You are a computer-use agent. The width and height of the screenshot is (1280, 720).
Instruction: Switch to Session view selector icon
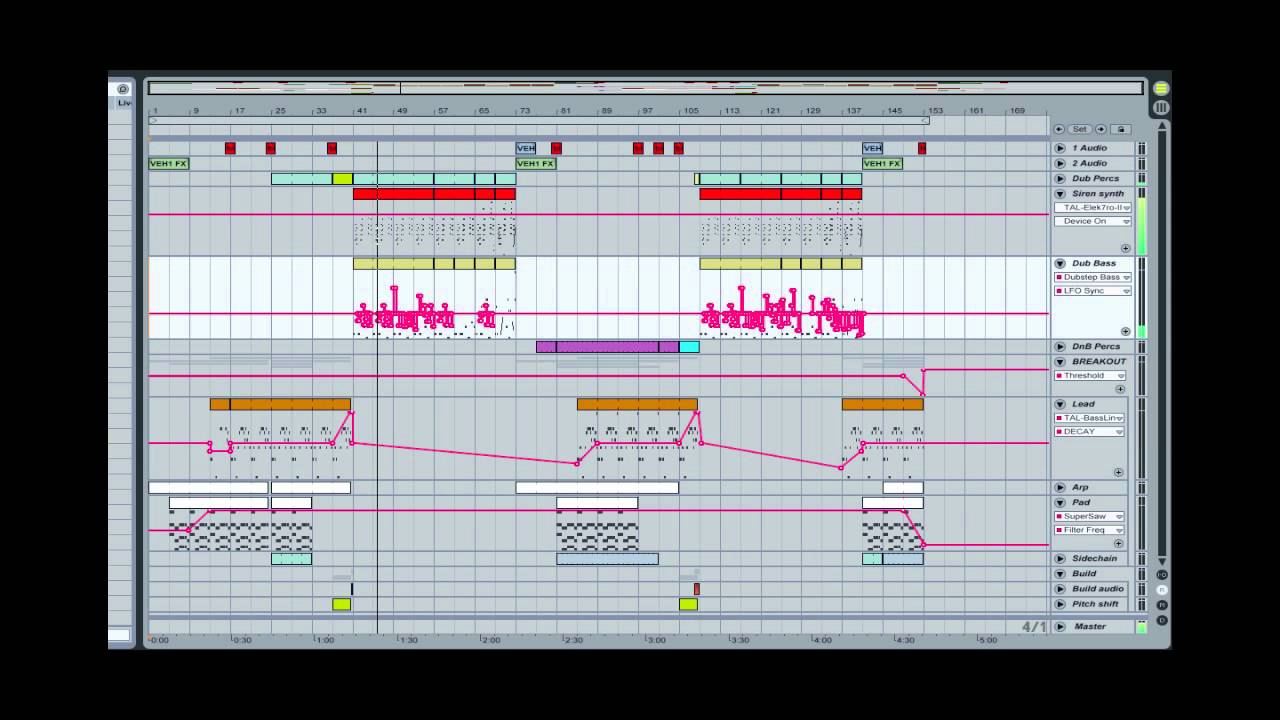coord(1161,107)
